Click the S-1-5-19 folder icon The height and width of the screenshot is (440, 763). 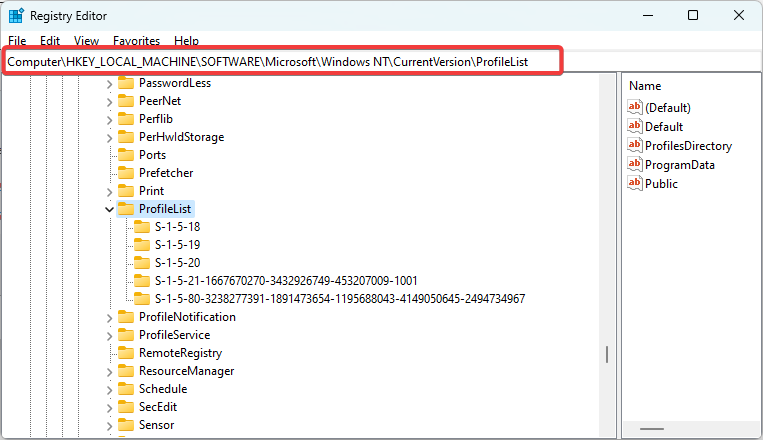pos(142,245)
